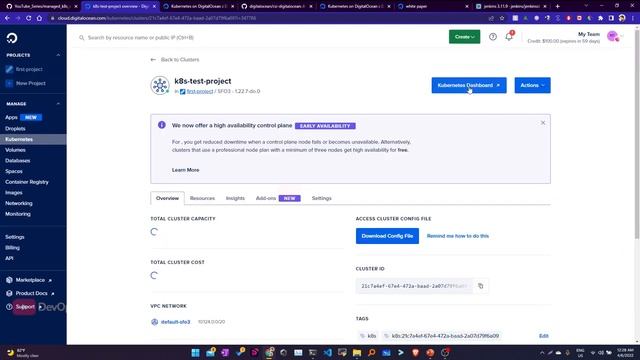Viewport: 640px width, 360px height.
Task: Open the default-sfo3 VPC network link
Action: pos(176,322)
